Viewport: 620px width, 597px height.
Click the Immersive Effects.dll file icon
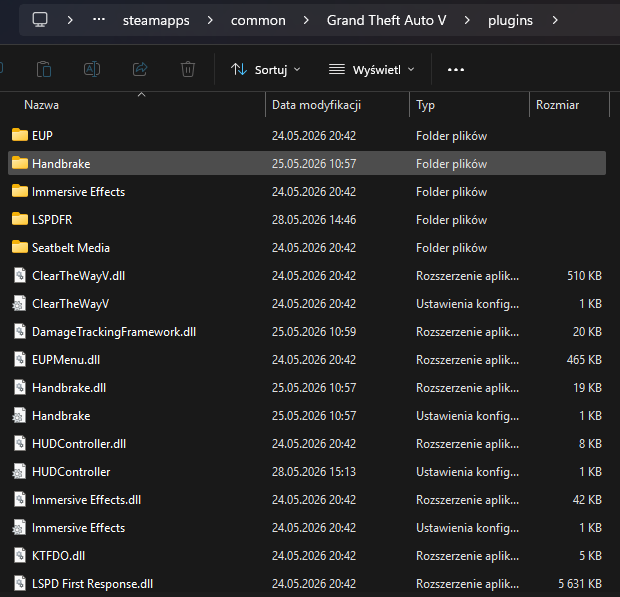pos(20,499)
